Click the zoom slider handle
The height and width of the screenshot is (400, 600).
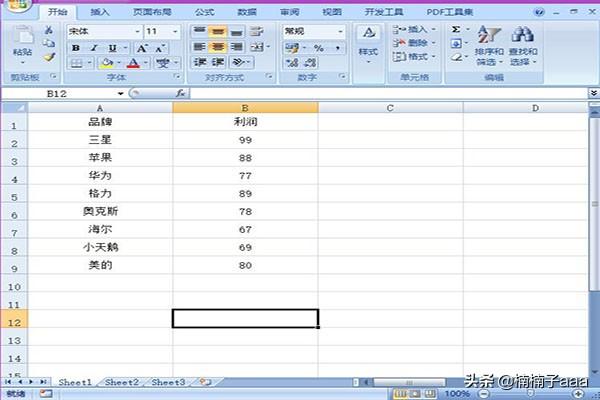(x=530, y=393)
